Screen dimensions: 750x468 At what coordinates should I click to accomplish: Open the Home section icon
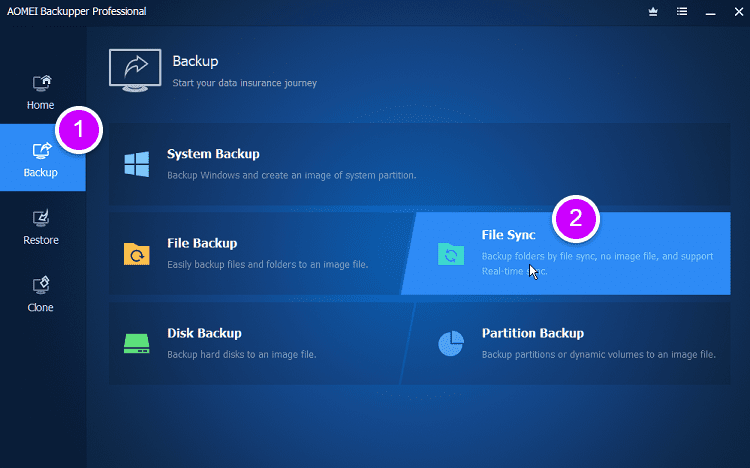coord(41,83)
